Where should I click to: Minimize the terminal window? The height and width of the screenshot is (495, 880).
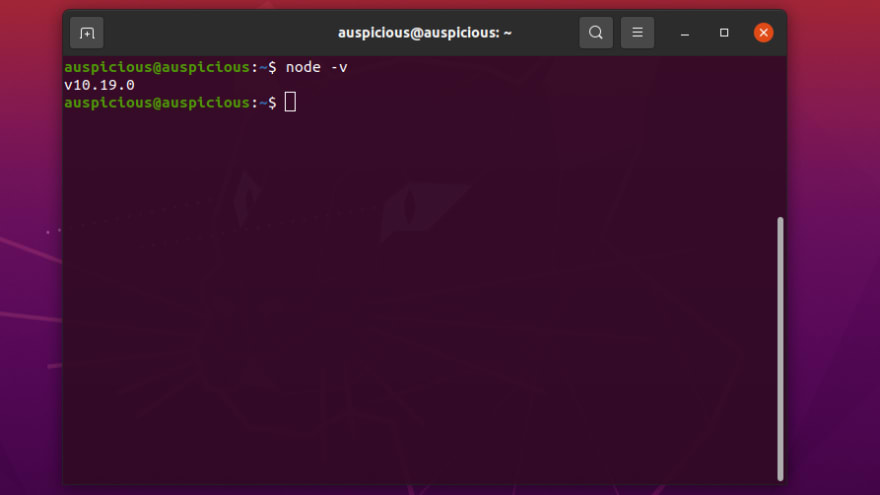pyautogui.click(x=684, y=33)
